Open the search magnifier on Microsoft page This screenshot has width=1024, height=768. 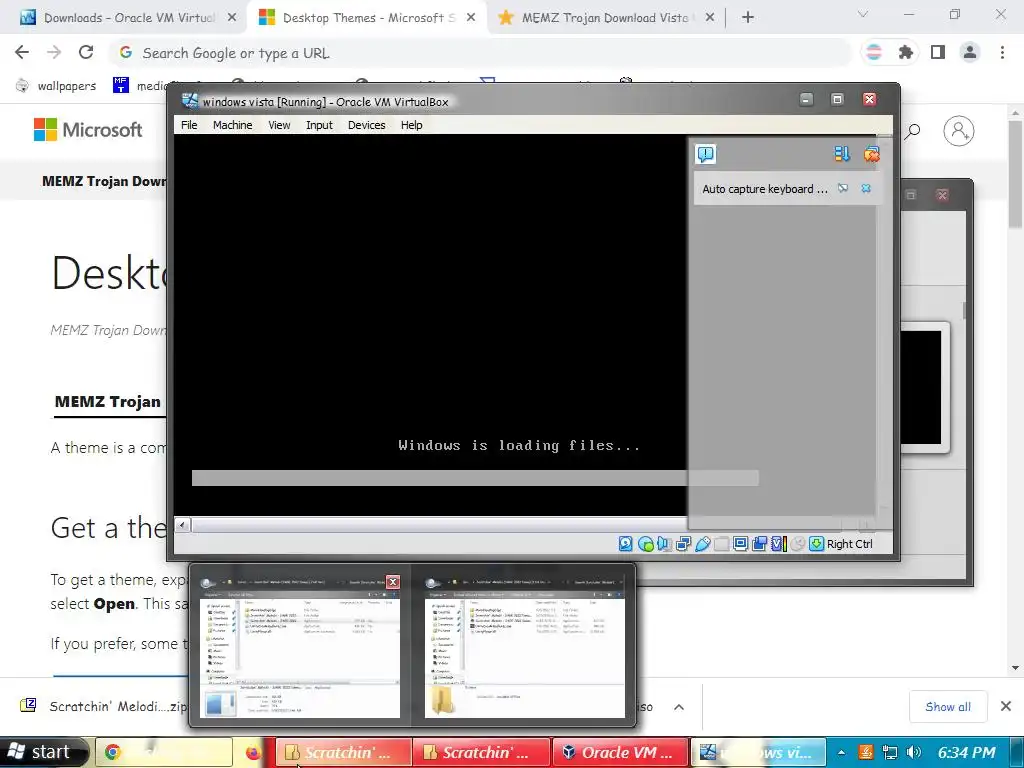pyautogui.click(x=912, y=131)
